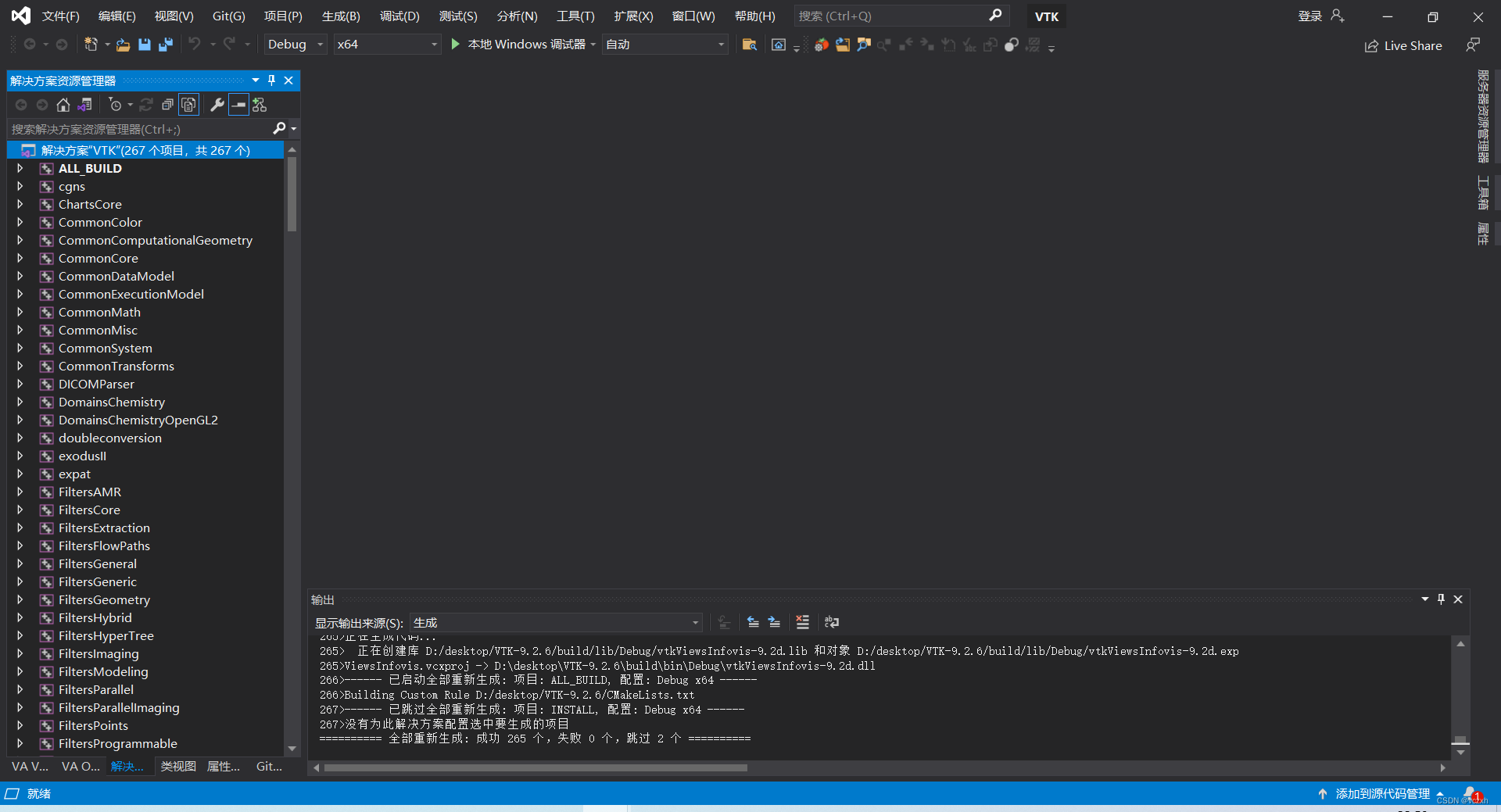
Task: Expand the ALL_BUILD project node
Action: 20,168
